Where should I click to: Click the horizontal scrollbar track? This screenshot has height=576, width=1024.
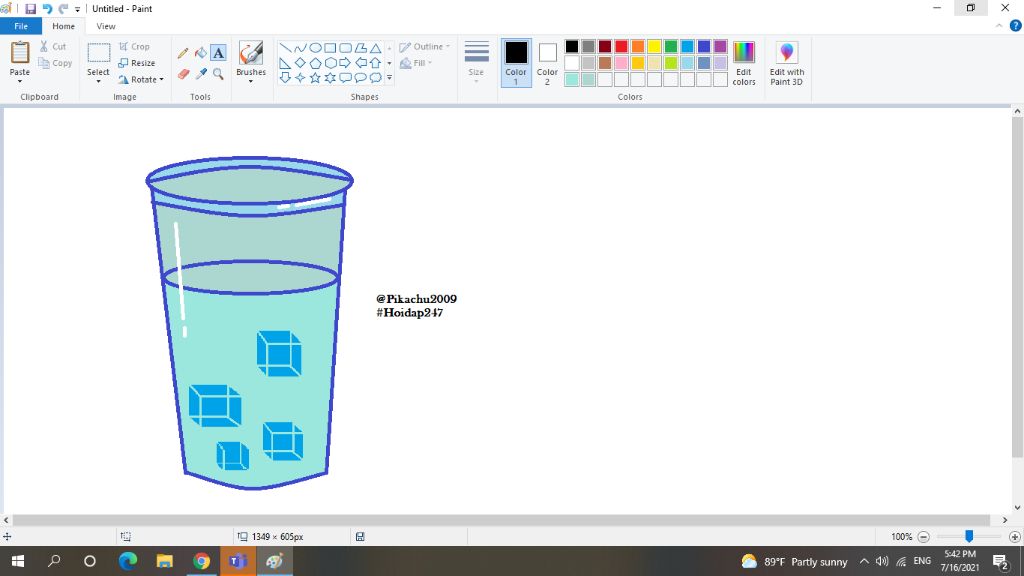pos(501,520)
